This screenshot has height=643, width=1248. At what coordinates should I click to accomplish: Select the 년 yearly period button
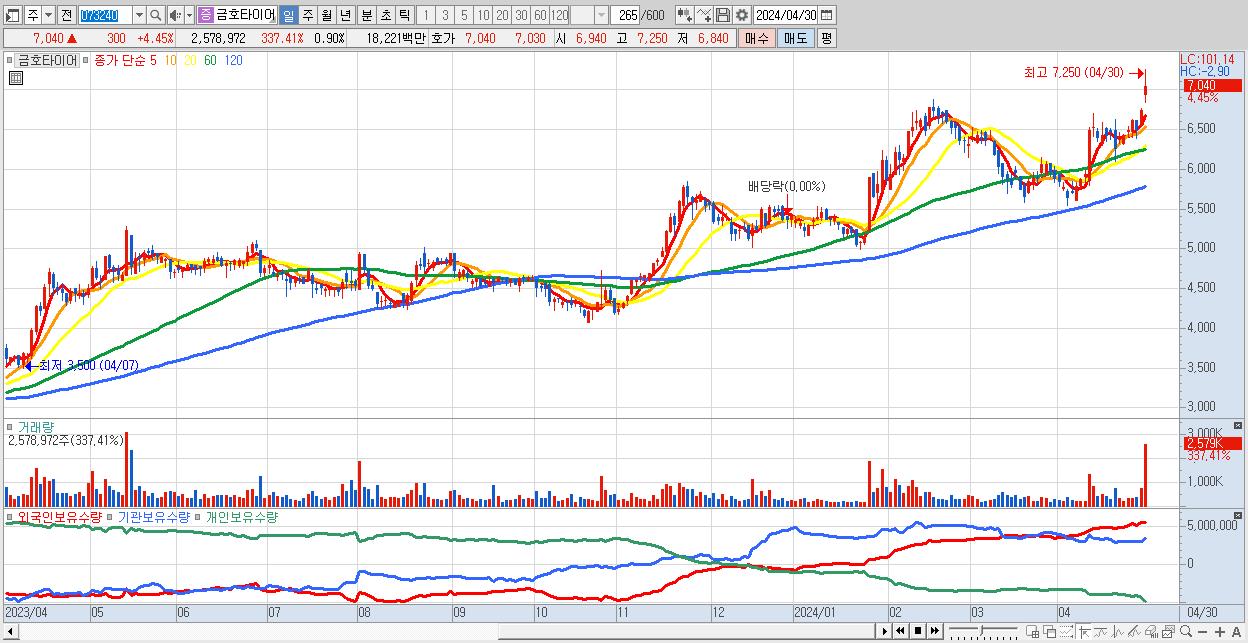[x=345, y=15]
